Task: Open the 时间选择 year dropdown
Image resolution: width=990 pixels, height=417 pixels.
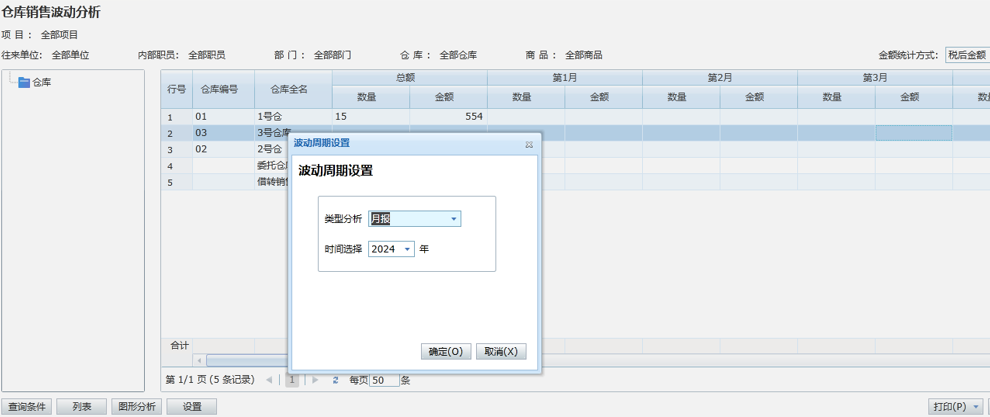Action: (407, 249)
